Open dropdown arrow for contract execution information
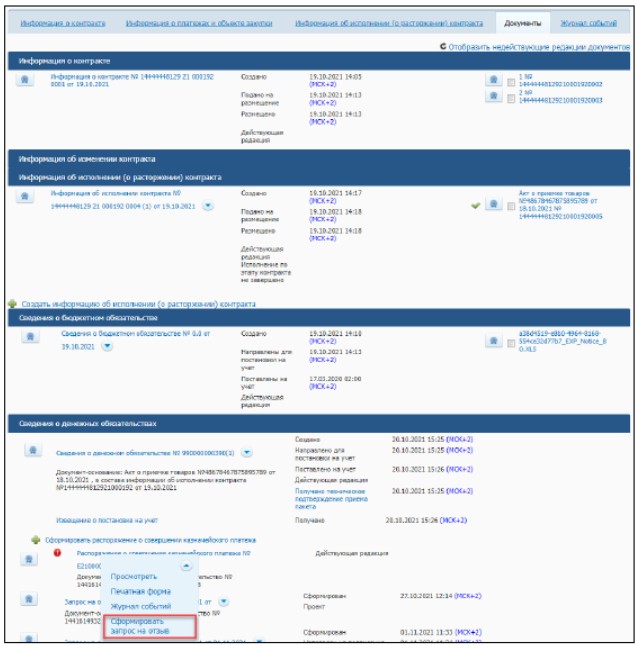 click(208, 206)
